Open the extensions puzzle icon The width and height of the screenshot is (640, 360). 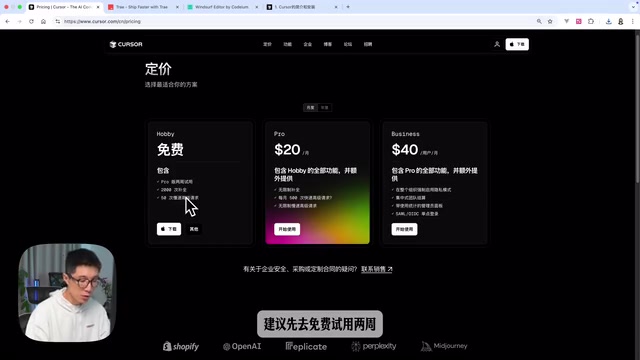(591, 21)
